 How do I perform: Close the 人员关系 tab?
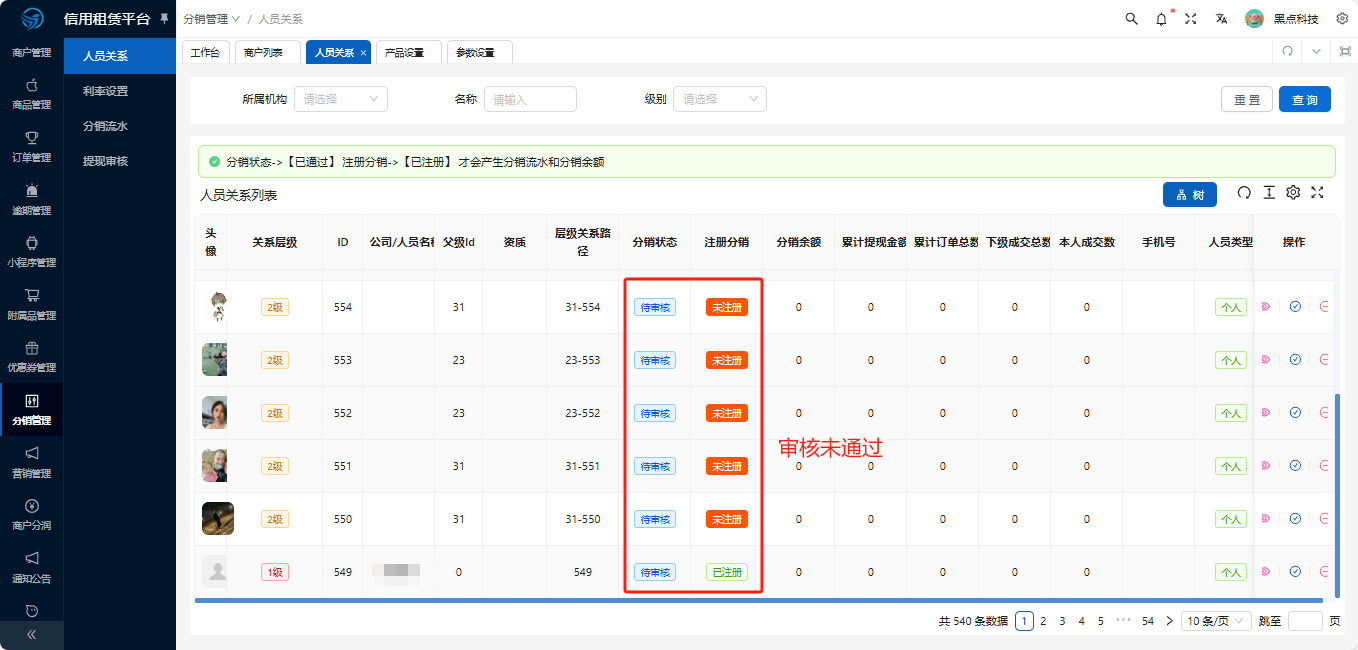(363, 53)
